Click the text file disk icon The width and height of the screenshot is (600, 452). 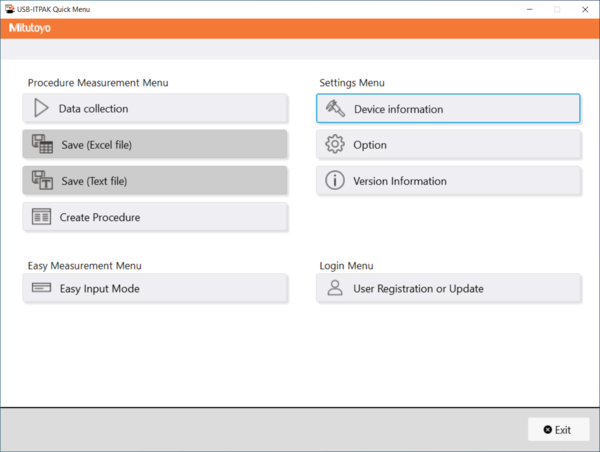[x=42, y=181]
